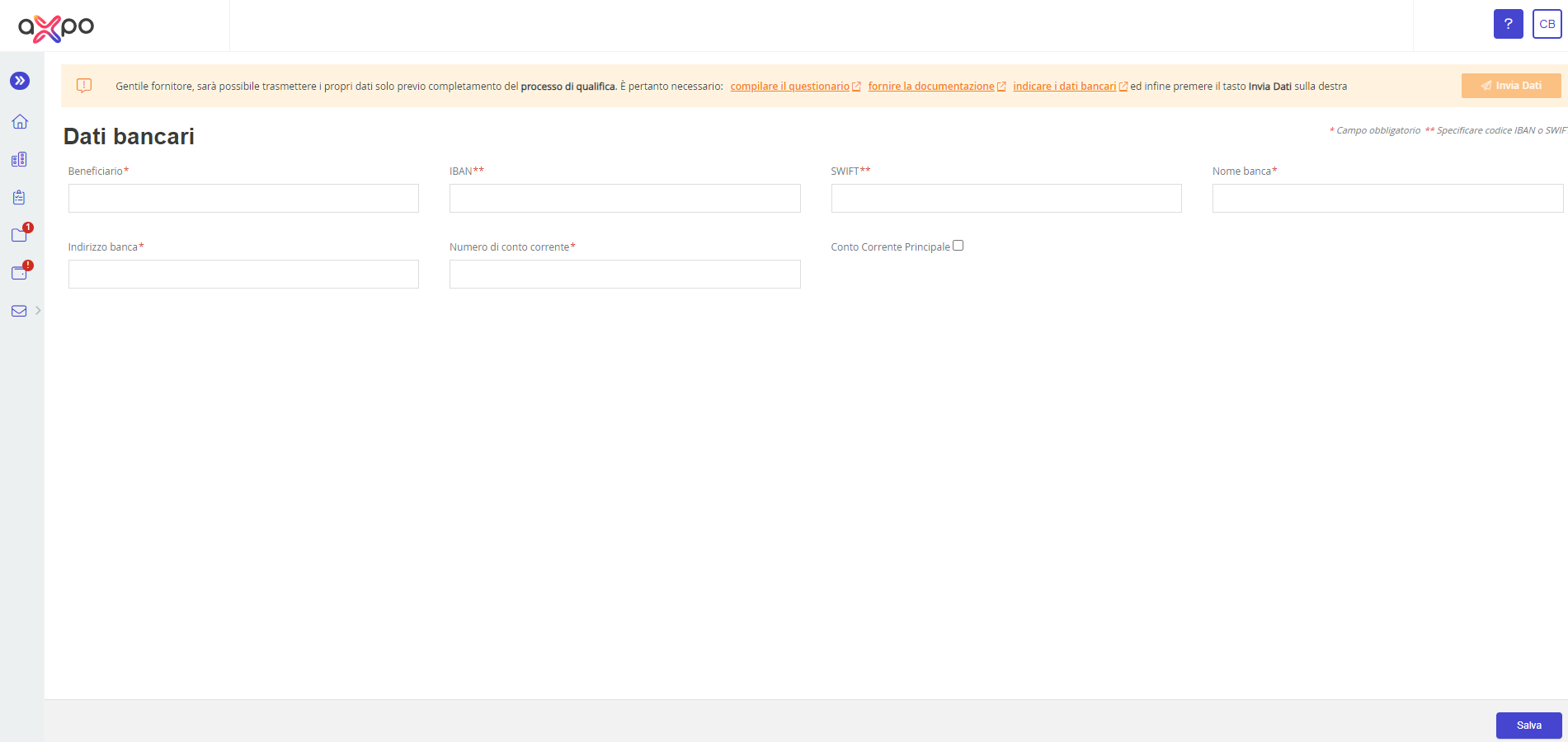Focus the Indirizzo banca input field

(x=243, y=274)
